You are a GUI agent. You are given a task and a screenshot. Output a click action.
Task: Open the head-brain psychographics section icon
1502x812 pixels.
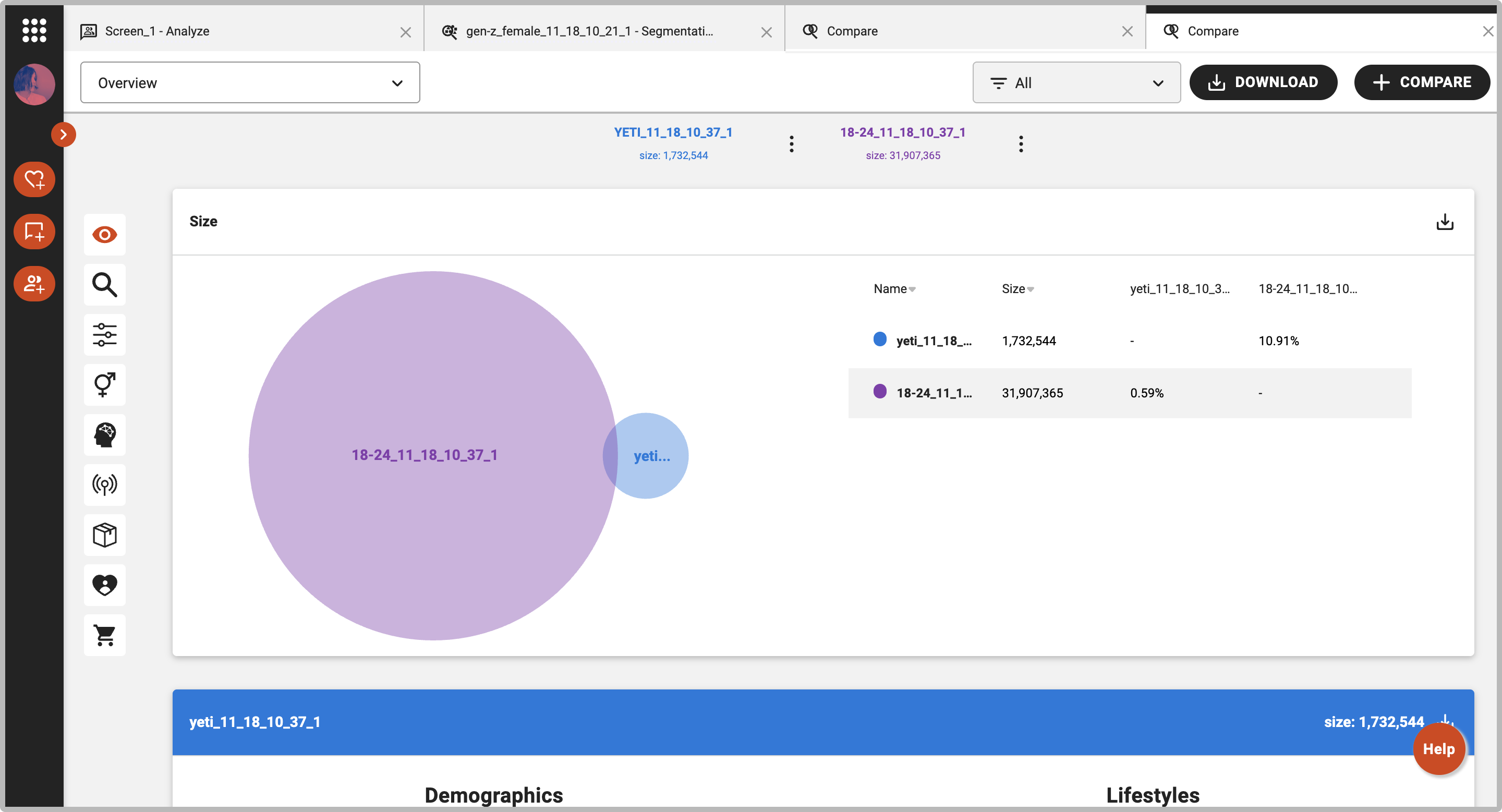[104, 435]
